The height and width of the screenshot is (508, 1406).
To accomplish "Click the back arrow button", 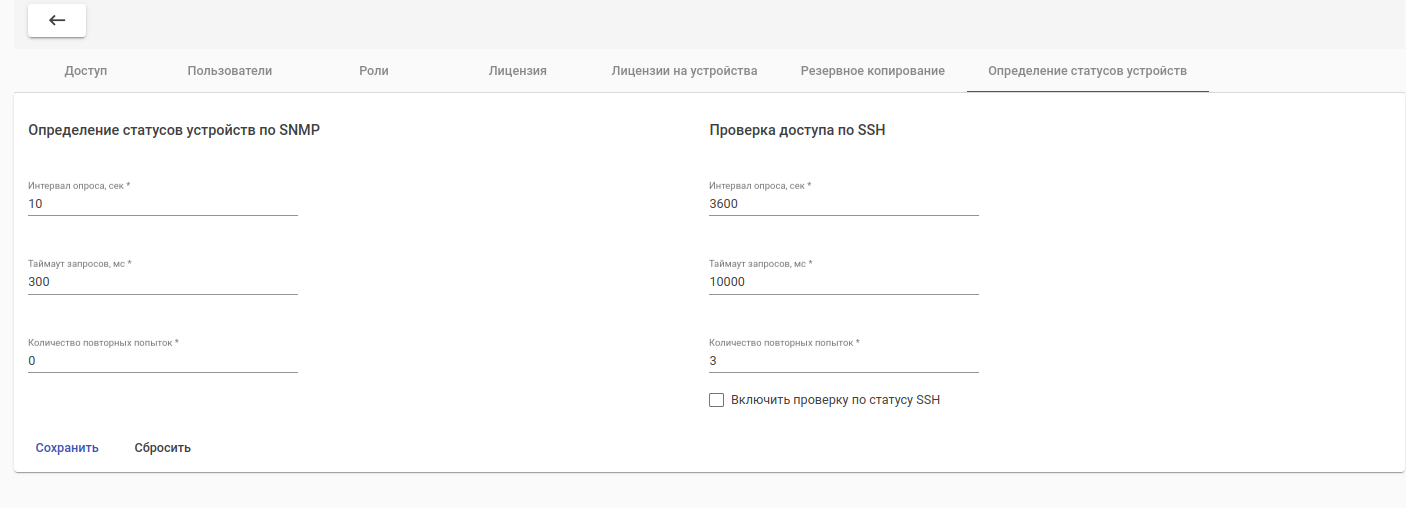I will (57, 20).
